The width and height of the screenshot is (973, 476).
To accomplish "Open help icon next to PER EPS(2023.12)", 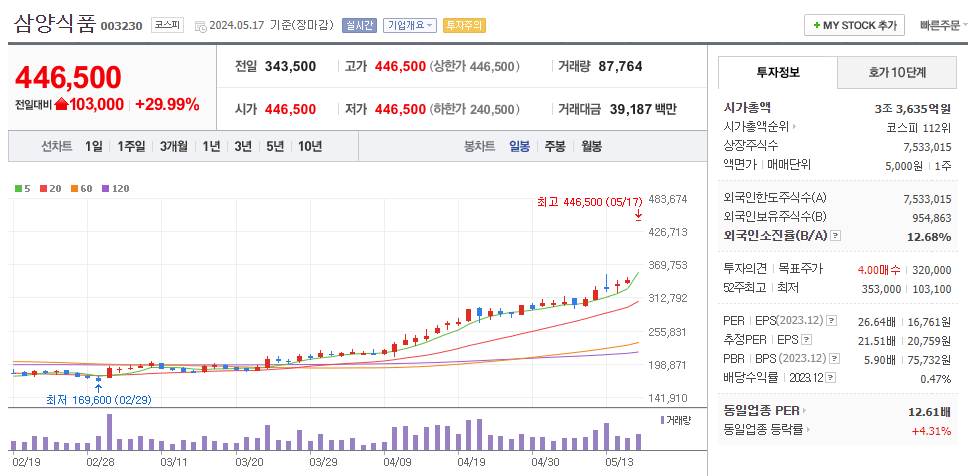I will tap(832, 321).
